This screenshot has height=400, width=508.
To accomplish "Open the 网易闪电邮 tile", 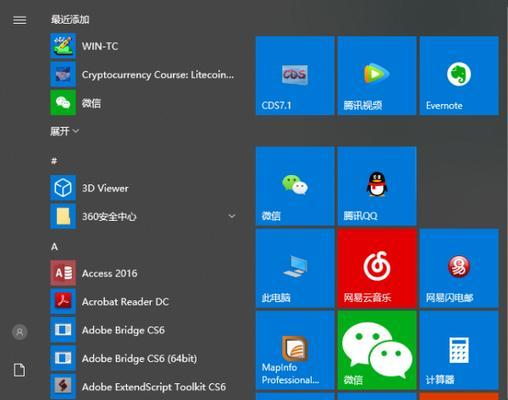I will (459, 268).
